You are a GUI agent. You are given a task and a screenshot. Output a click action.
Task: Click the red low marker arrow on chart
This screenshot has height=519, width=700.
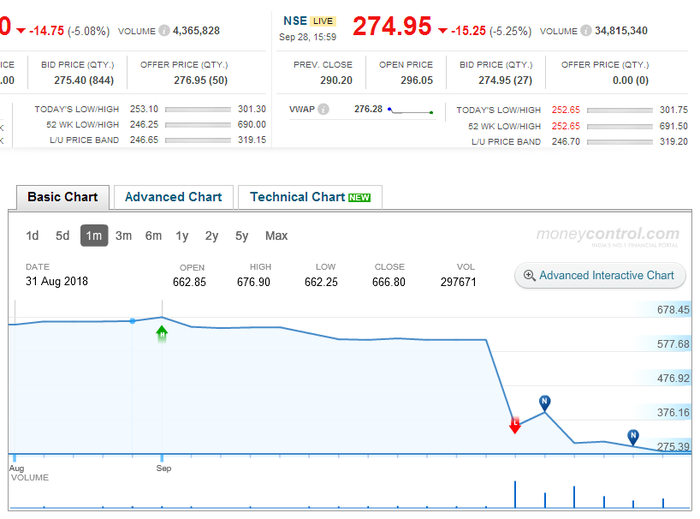pos(515,425)
